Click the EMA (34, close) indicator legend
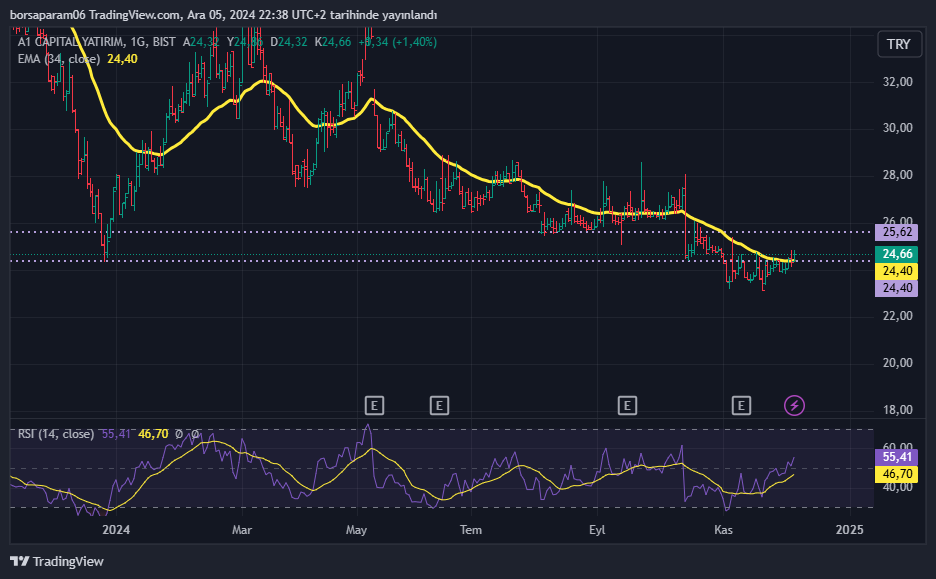936x579 pixels. pos(58,59)
